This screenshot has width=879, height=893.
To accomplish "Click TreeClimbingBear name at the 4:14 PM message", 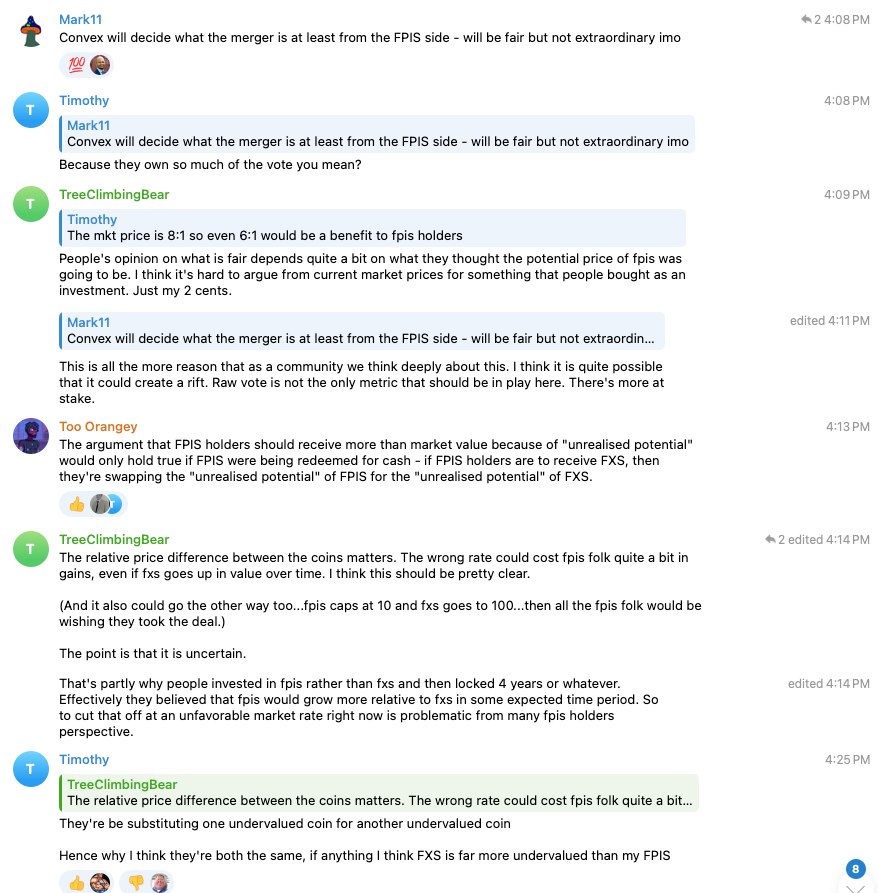I will pos(114,540).
